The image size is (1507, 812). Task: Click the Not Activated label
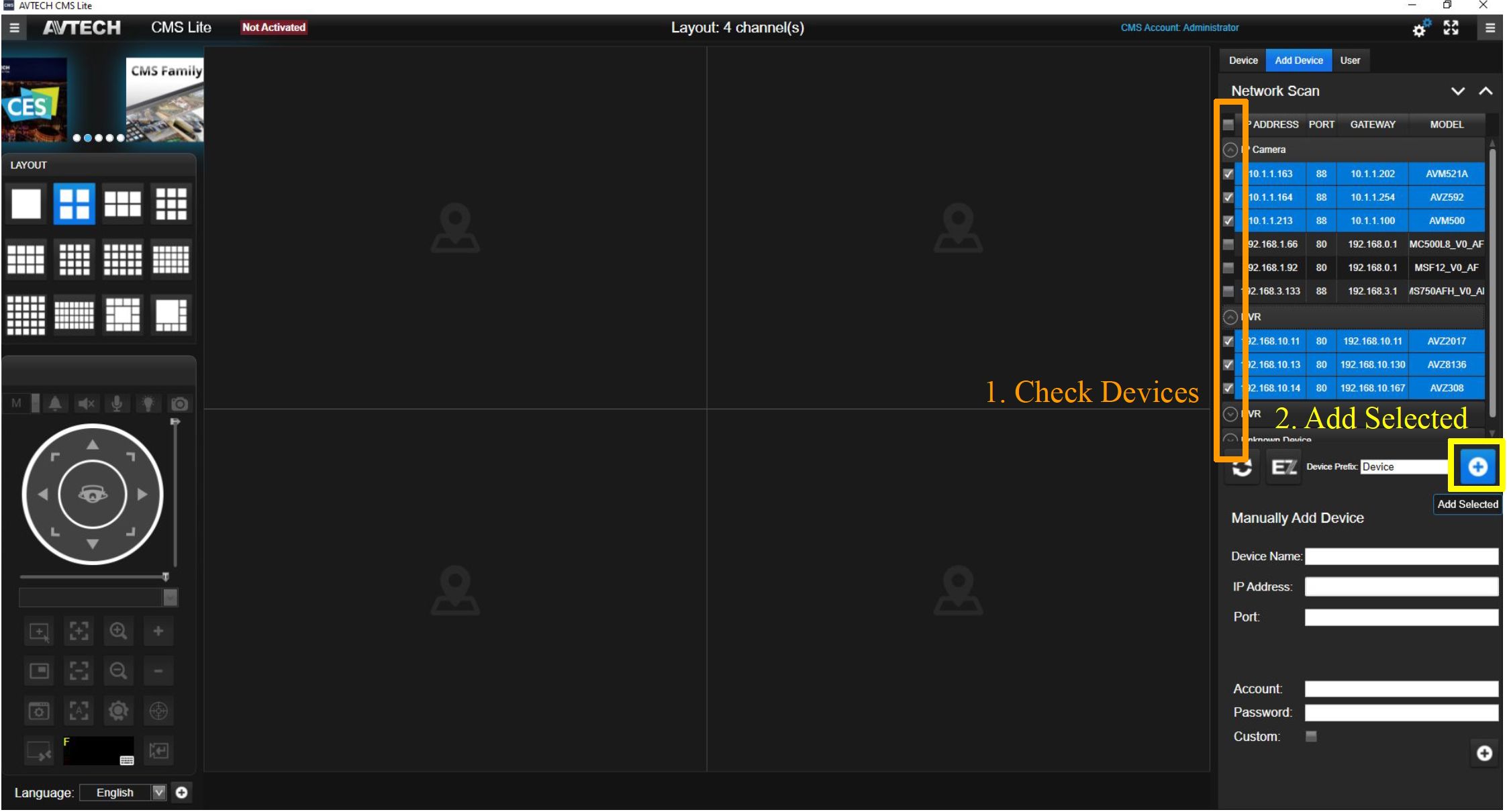click(274, 28)
